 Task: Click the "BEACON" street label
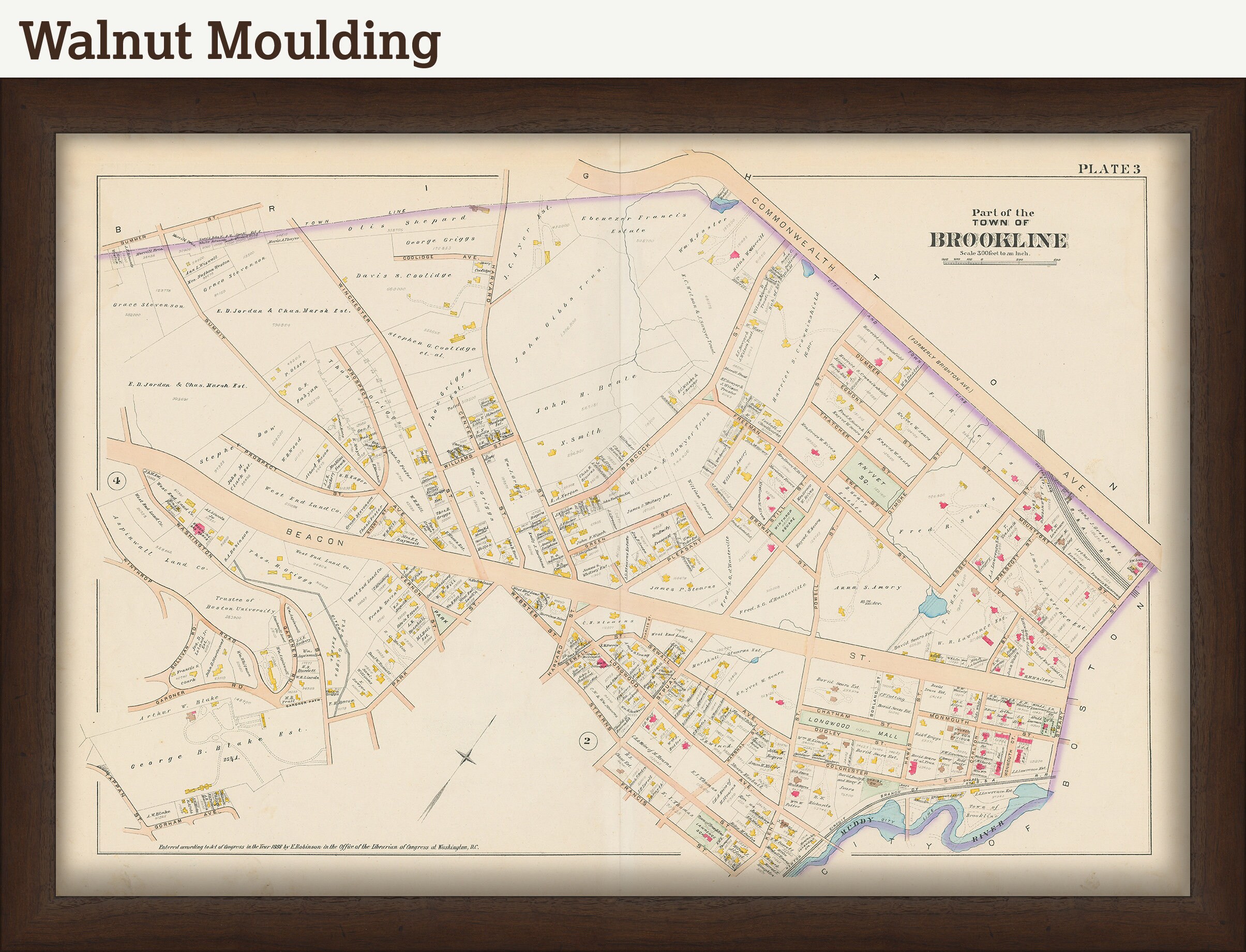[x=314, y=537]
